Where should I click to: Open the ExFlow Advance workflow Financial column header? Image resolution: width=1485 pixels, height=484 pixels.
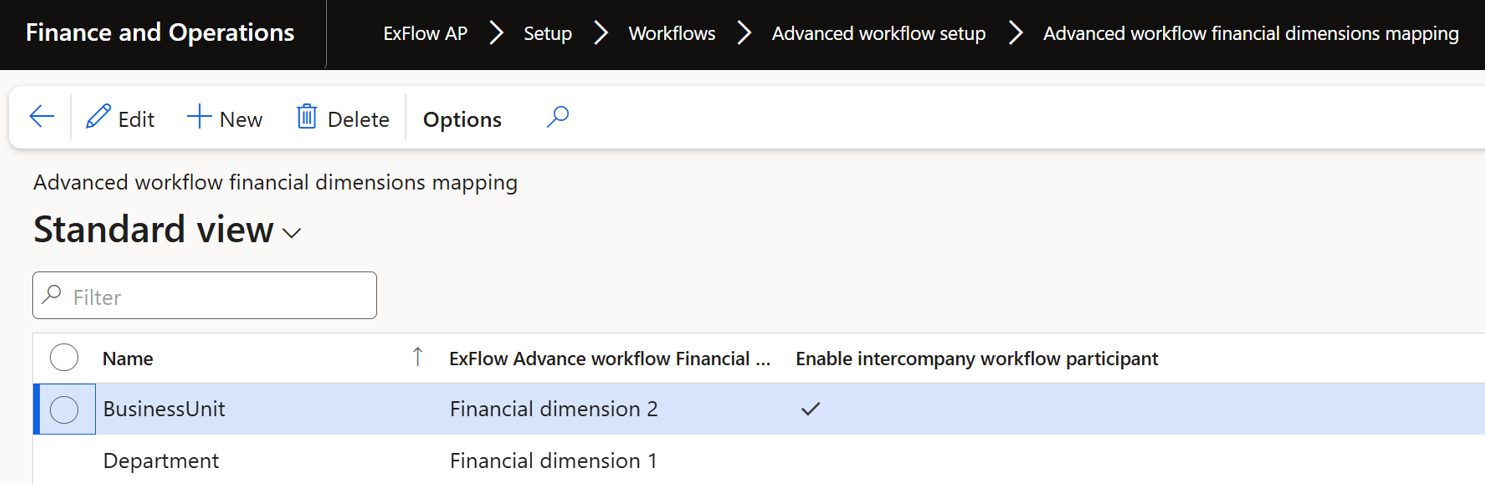tap(610, 358)
